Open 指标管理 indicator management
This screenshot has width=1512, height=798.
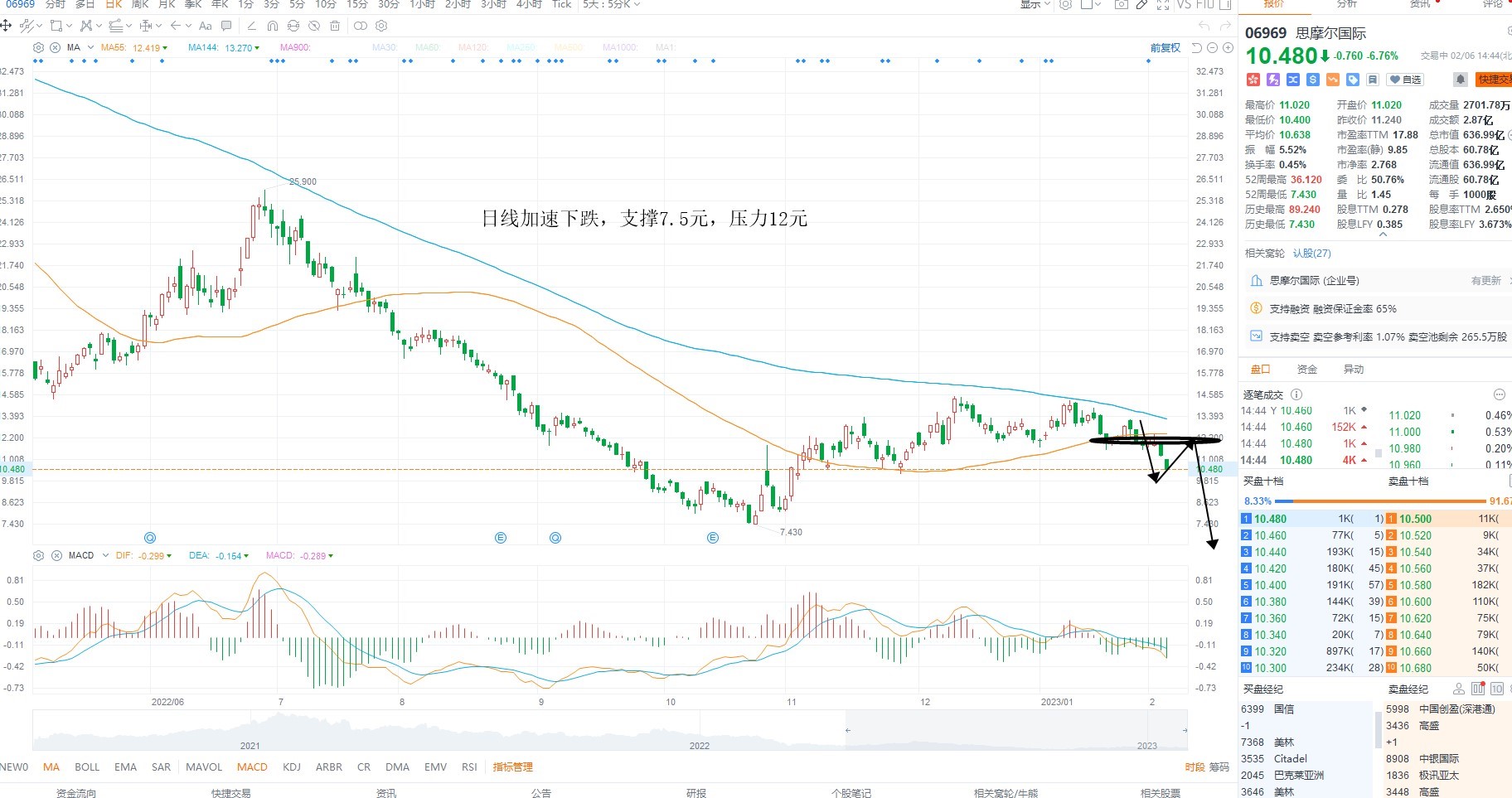(x=512, y=767)
